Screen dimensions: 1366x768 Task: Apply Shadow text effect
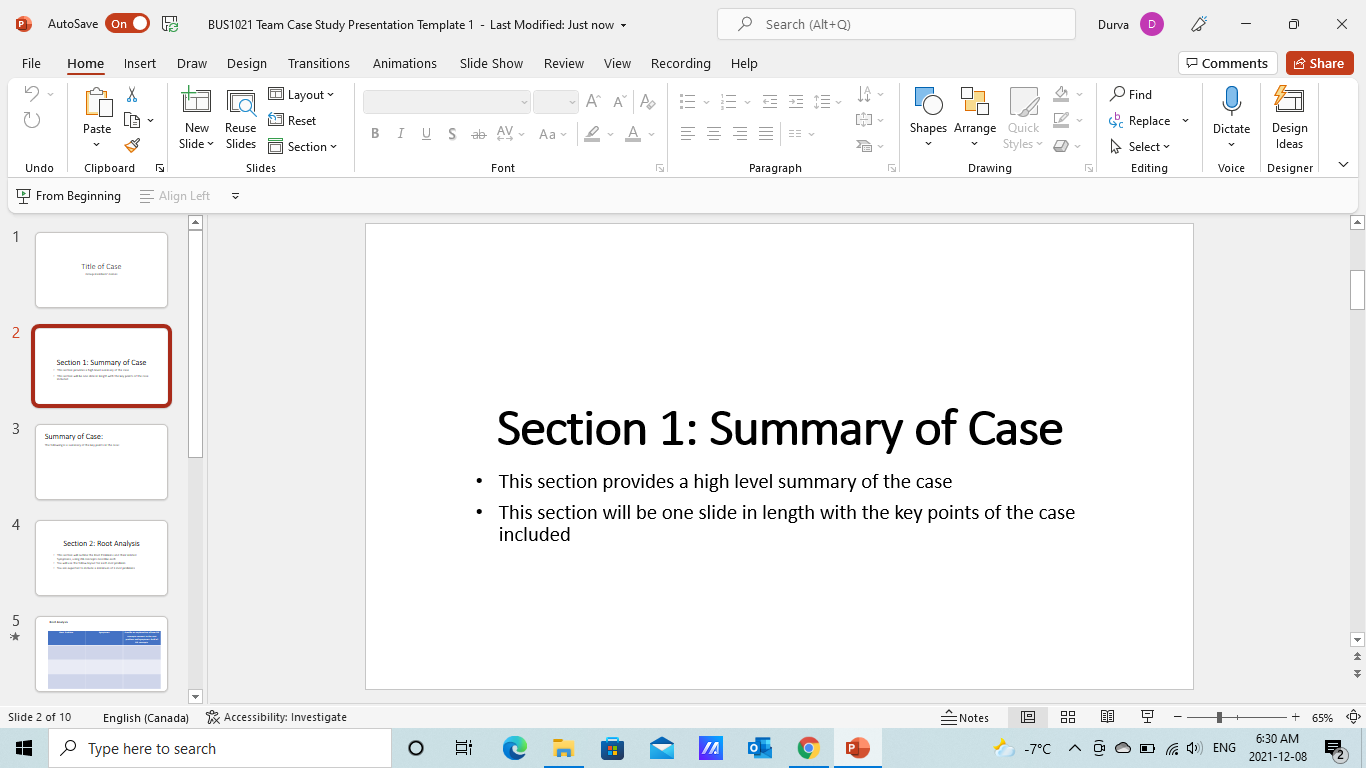tap(453, 134)
